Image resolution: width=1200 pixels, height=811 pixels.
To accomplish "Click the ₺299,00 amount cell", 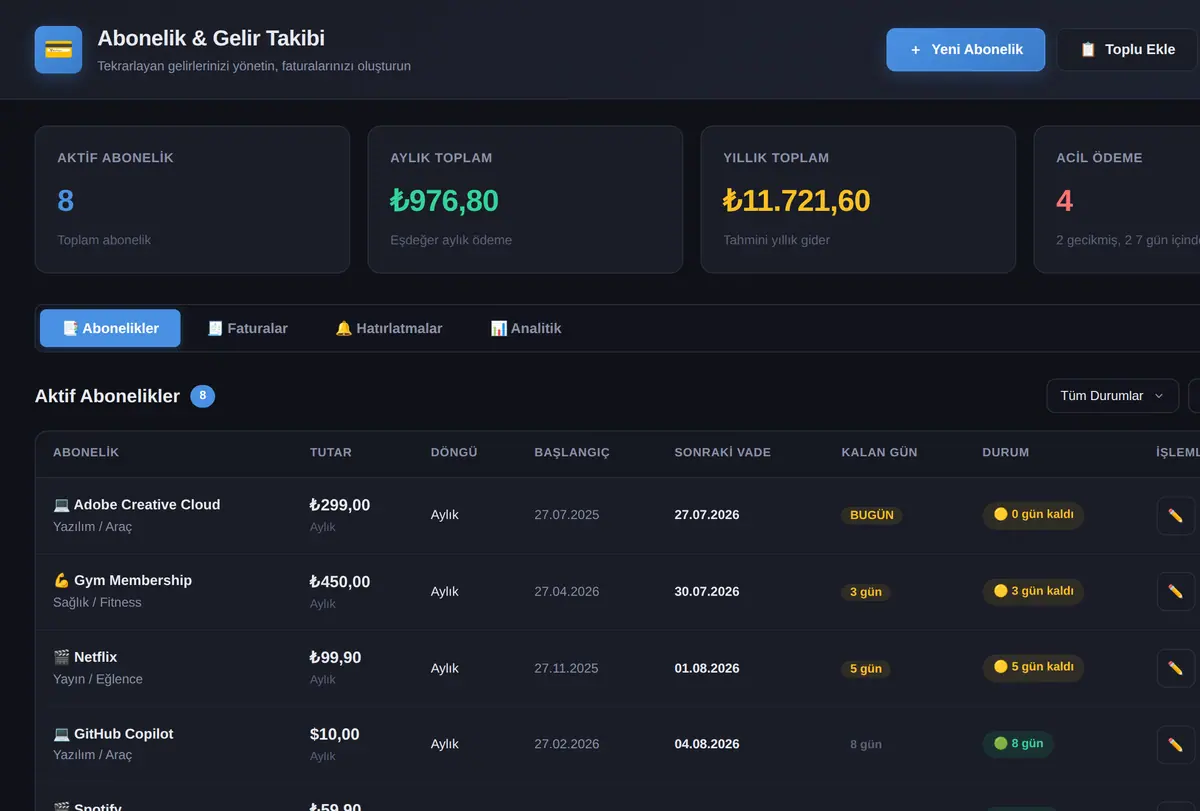I will tap(340, 505).
